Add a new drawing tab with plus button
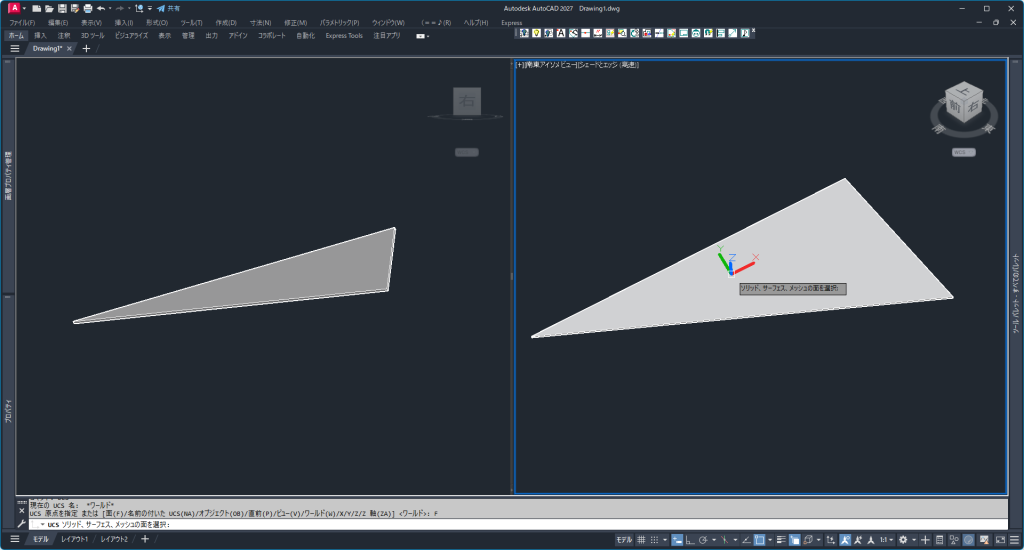Image resolution: width=1024 pixels, height=550 pixels. [86, 48]
